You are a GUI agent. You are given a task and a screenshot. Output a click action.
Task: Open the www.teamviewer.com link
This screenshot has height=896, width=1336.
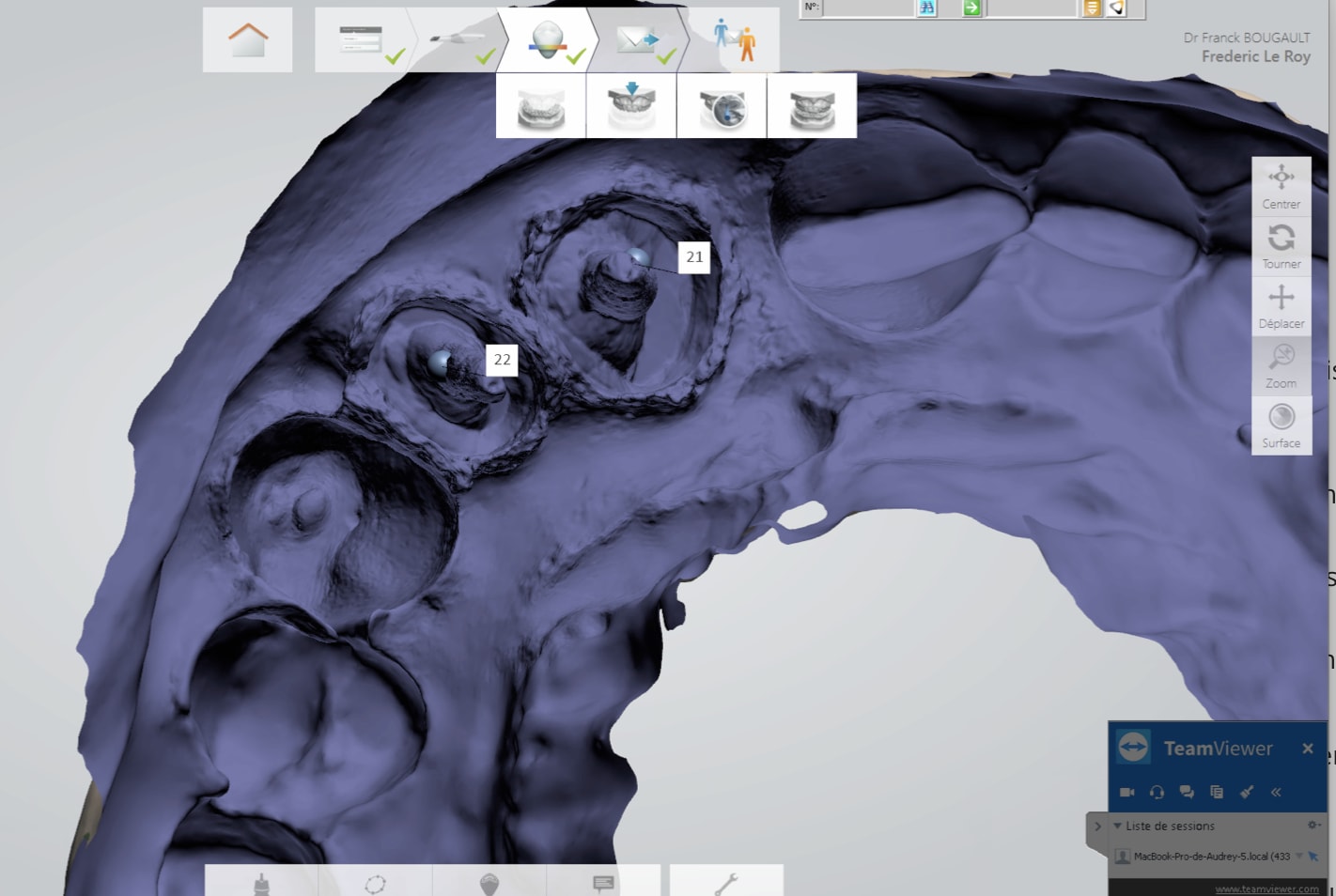(1266, 888)
